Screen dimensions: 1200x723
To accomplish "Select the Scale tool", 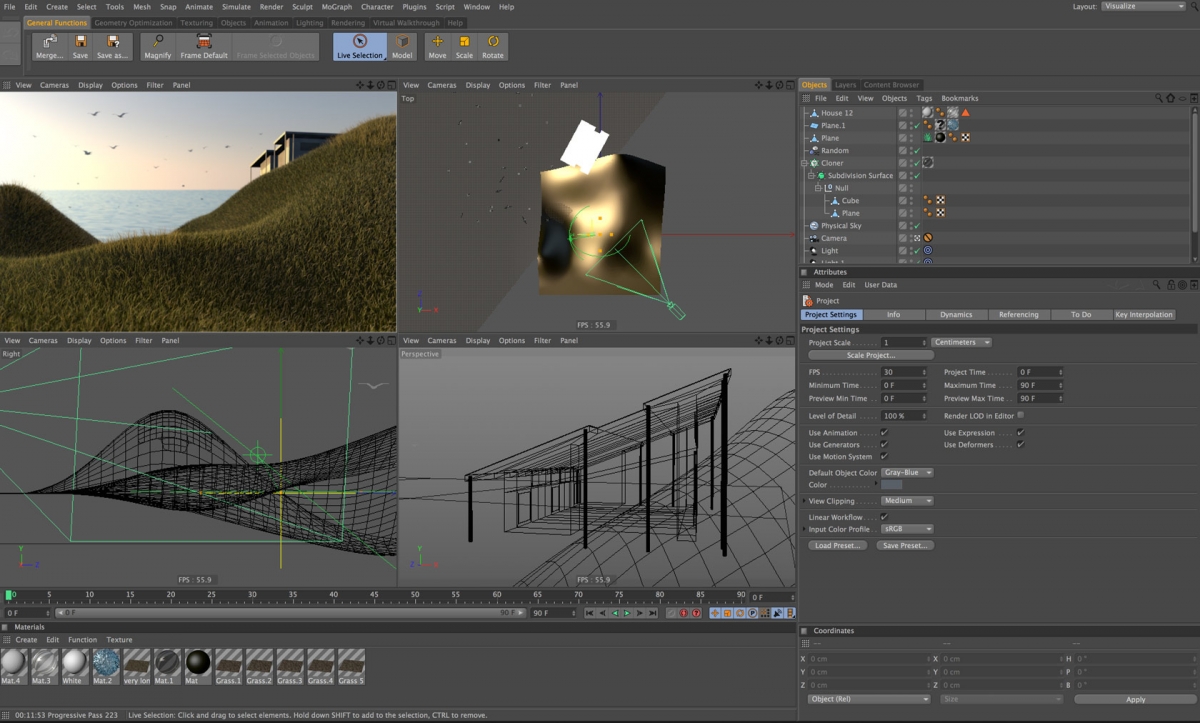I will (464, 46).
